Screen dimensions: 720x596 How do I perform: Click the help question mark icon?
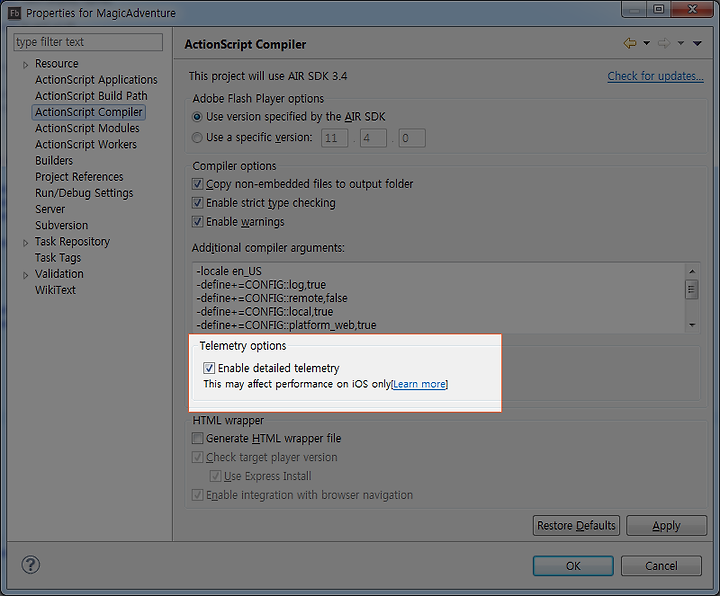(x=31, y=565)
